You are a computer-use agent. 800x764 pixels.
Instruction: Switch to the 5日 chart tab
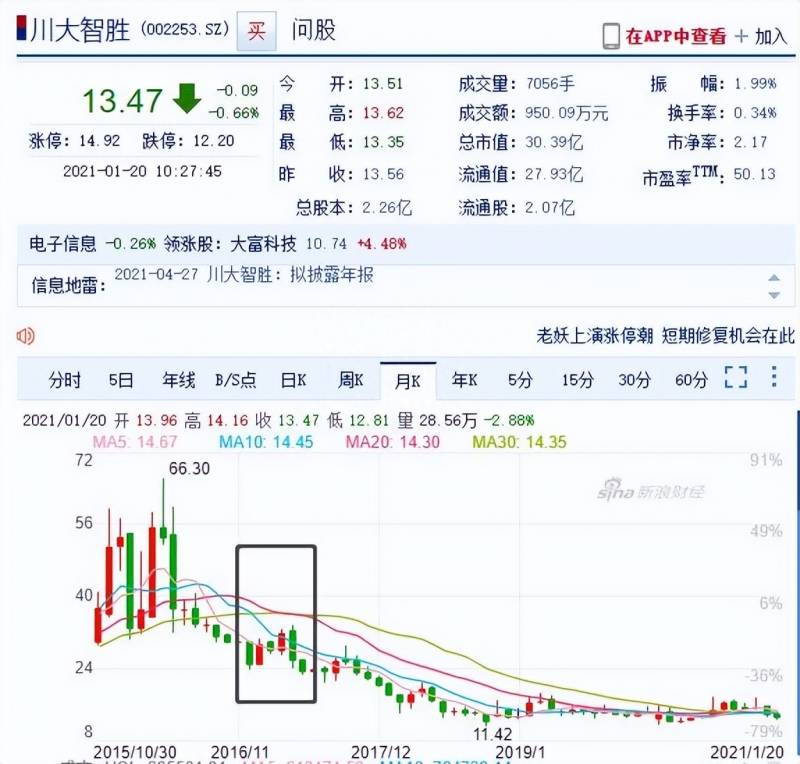click(121, 380)
